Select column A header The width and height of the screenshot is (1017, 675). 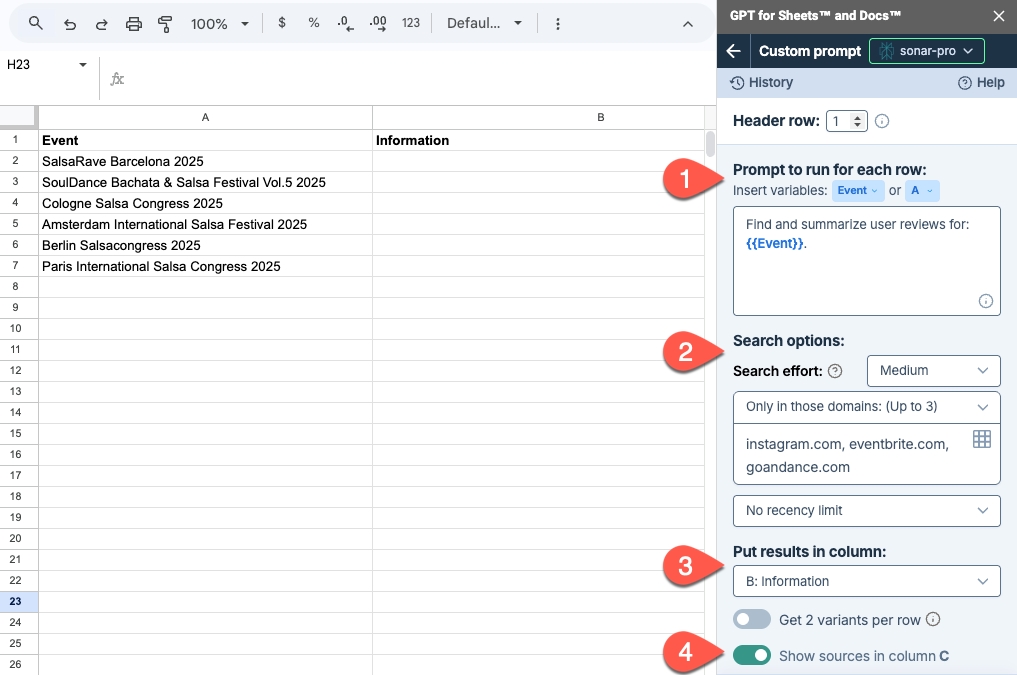pos(205,117)
